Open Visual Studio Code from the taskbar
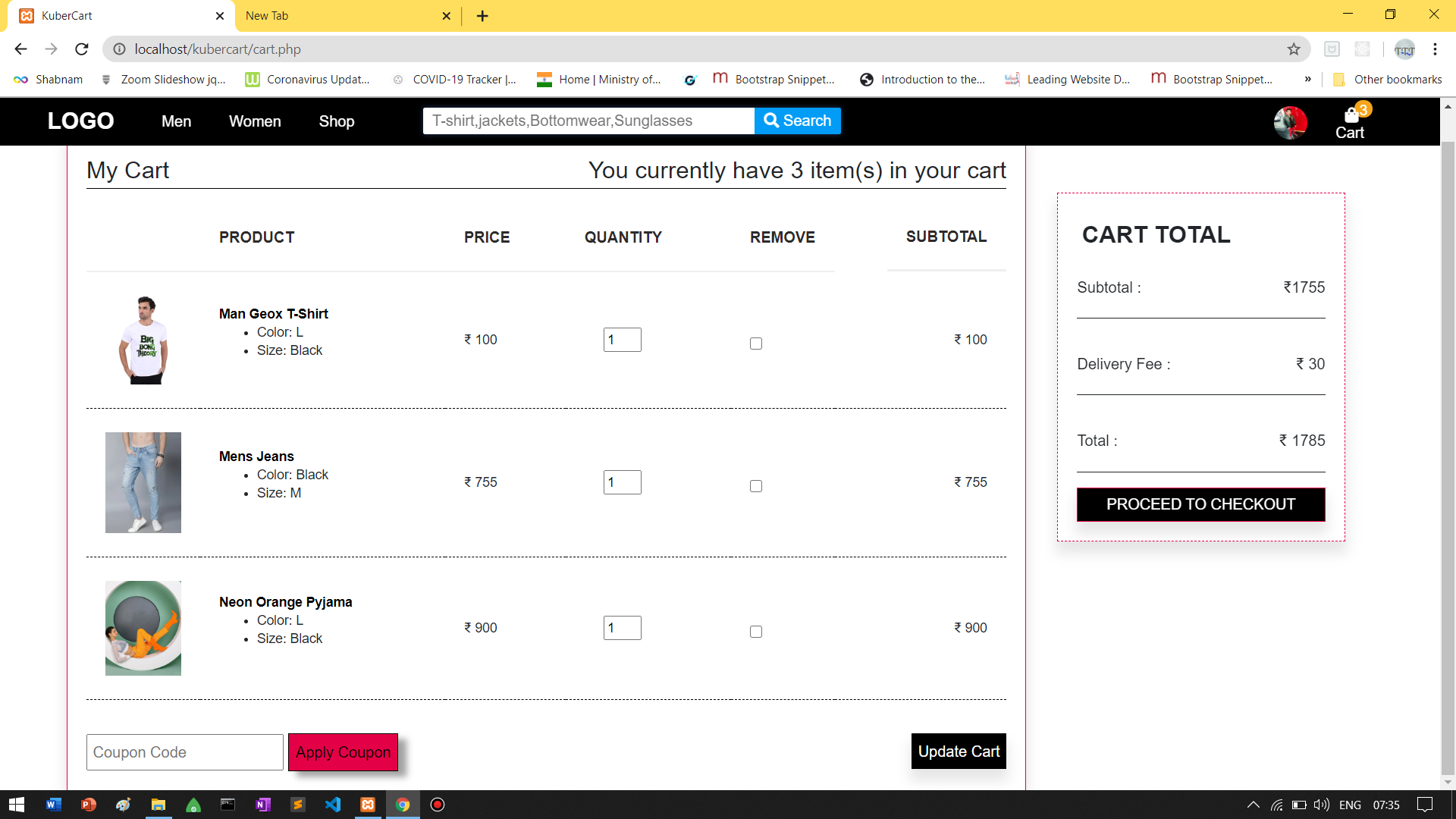 [333, 805]
